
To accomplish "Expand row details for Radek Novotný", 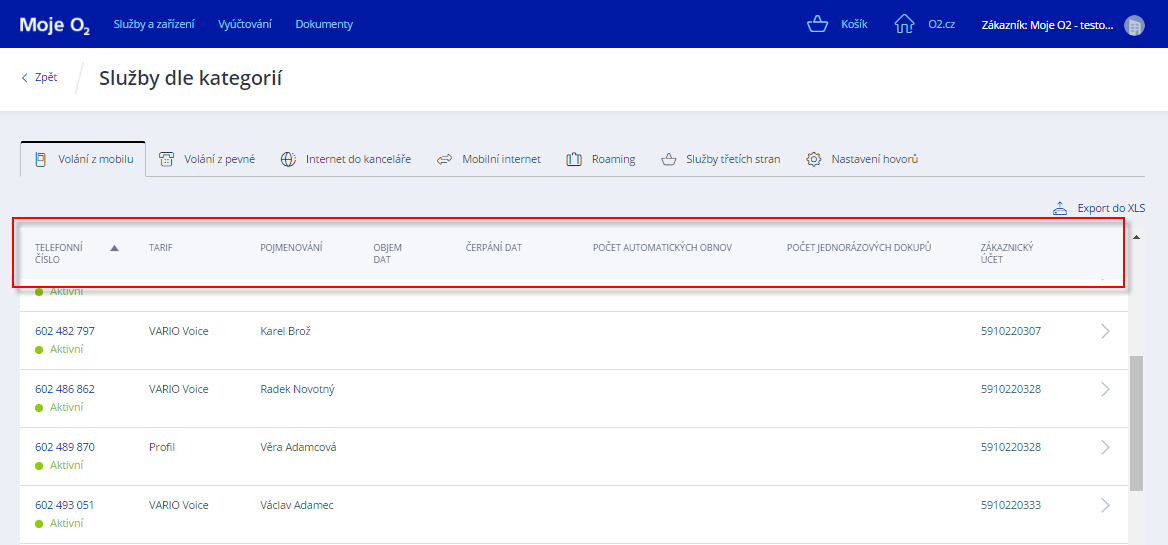I will 1105,389.
